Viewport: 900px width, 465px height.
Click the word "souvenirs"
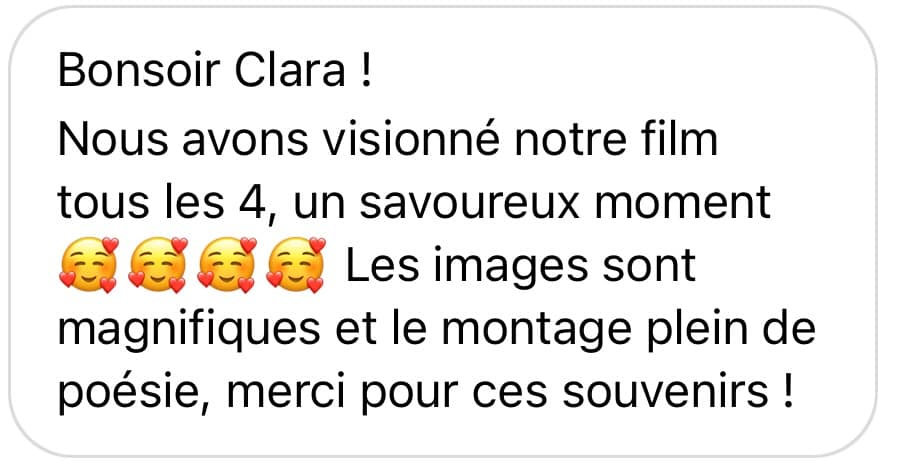click(665, 393)
